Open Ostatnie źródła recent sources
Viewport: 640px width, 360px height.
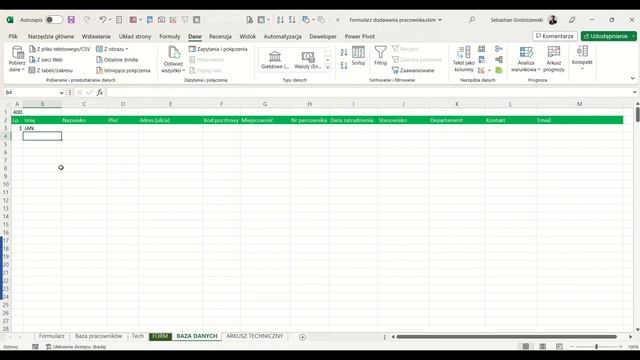[117, 60]
